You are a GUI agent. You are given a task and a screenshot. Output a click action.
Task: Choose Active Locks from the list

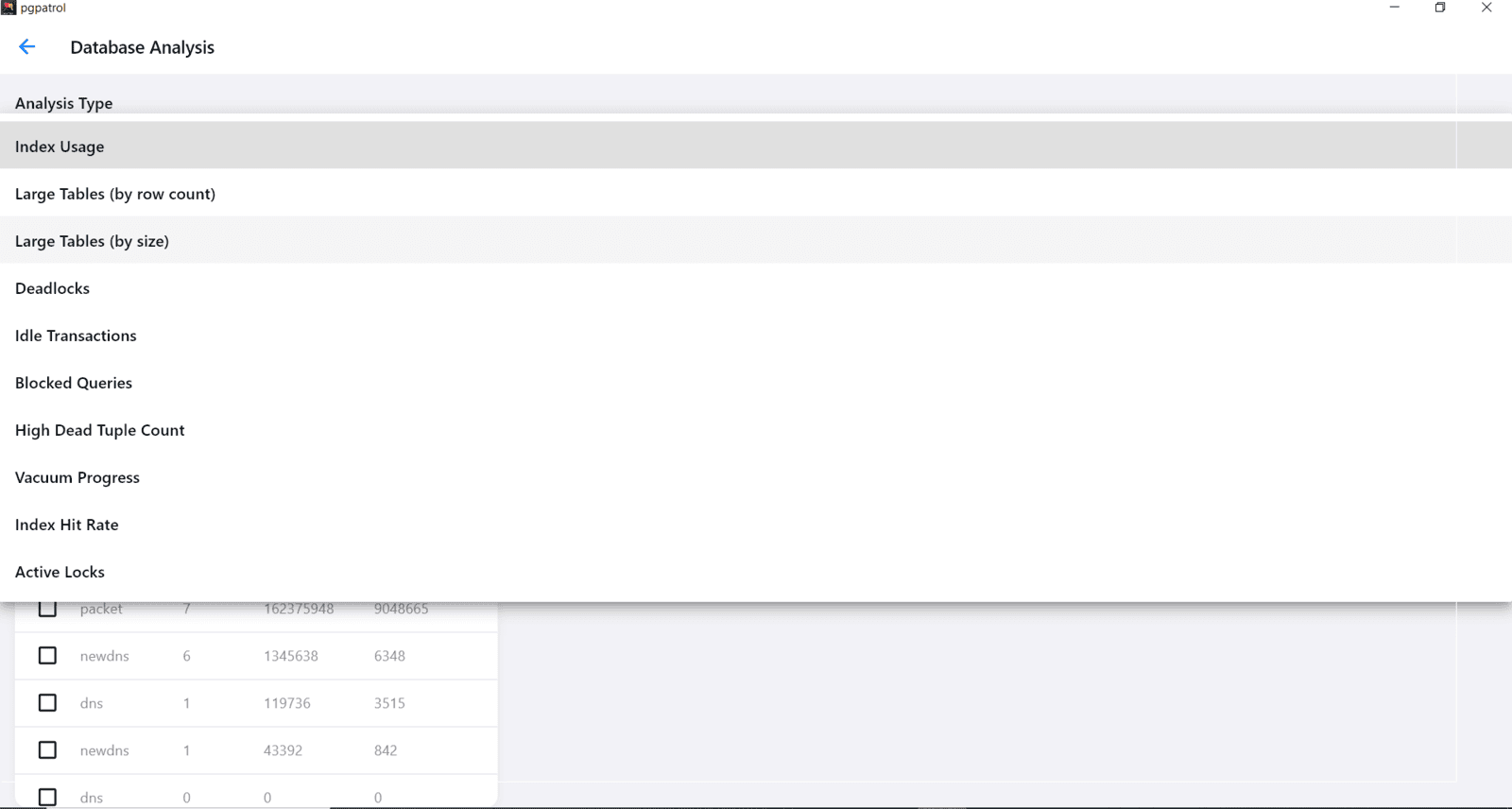pyautogui.click(x=60, y=572)
